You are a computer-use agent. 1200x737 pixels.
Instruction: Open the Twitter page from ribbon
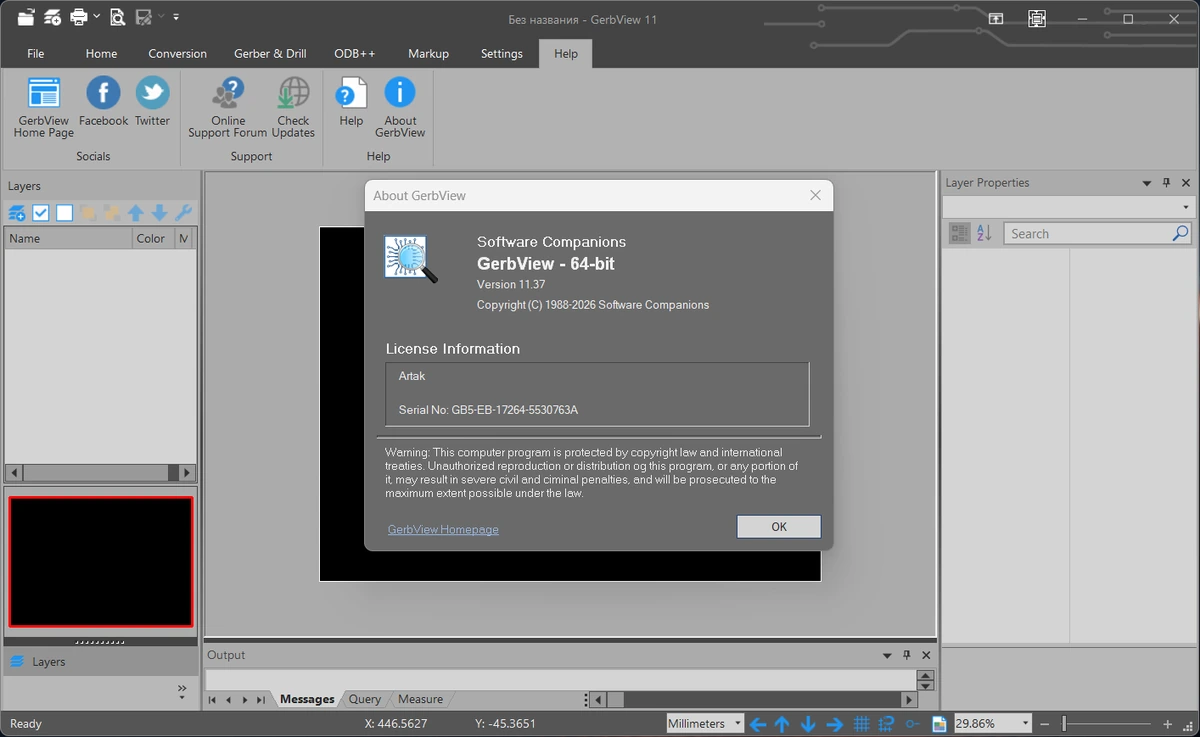[x=152, y=101]
